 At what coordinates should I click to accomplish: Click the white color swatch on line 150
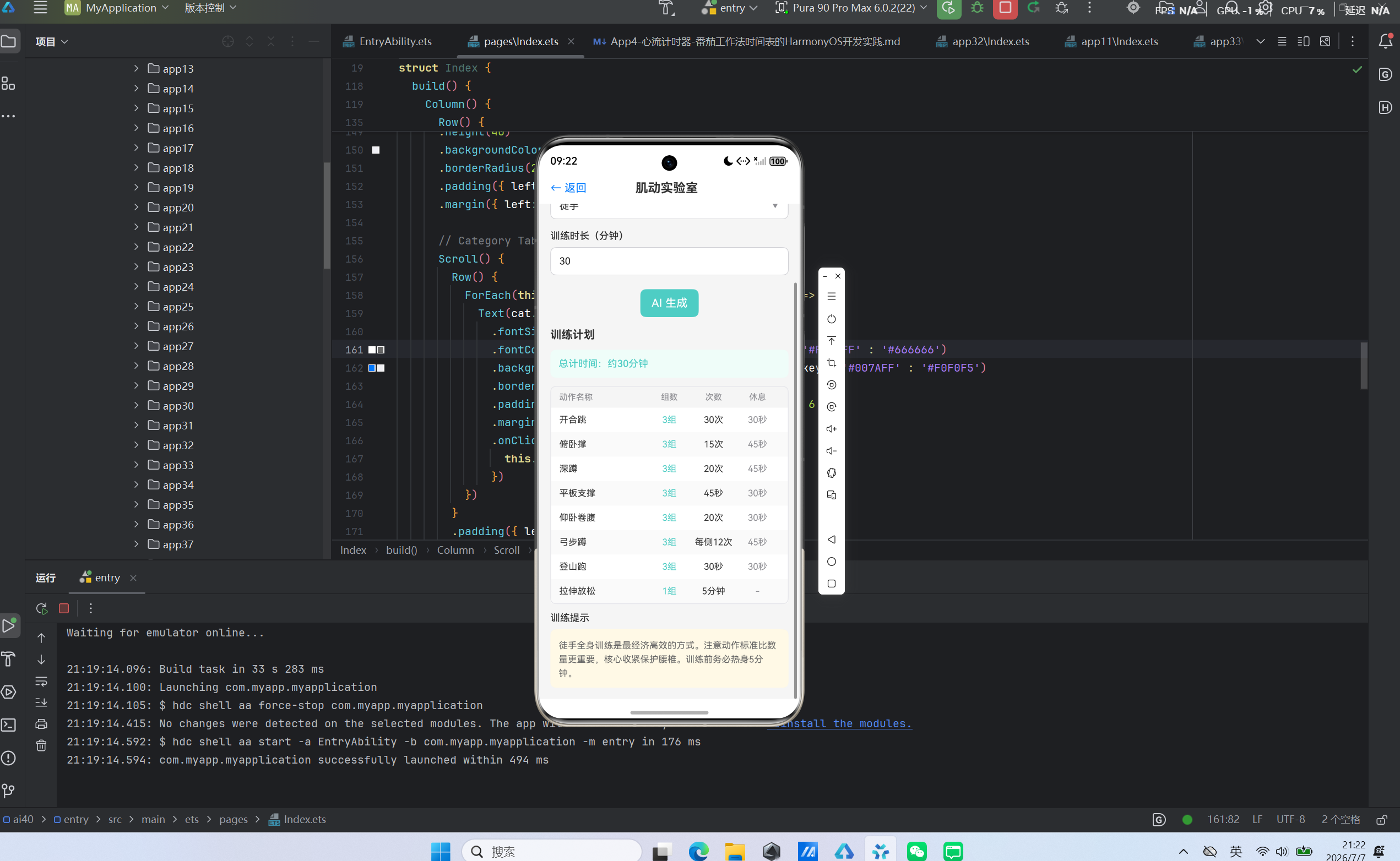376,150
